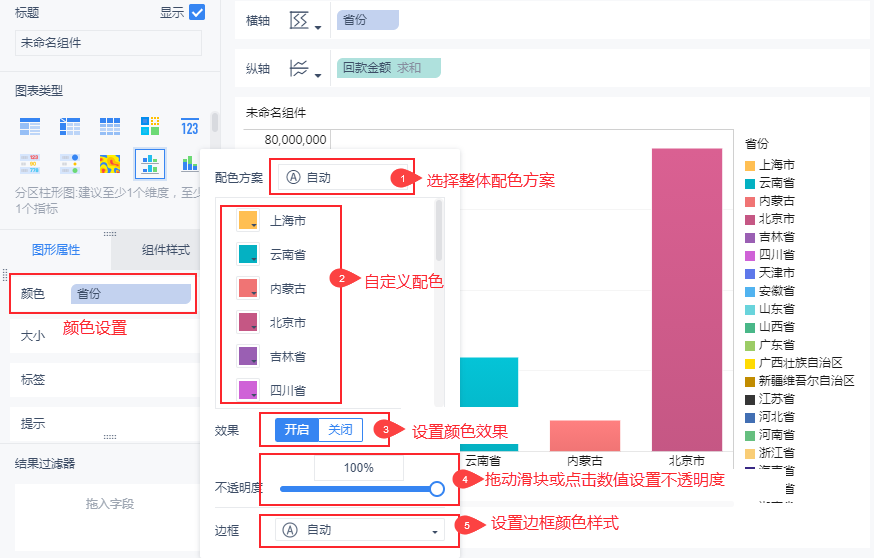Viewport: 874px width, 558px height.
Task: Open the 云南省 color swatch dropdown
Action: tap(248, 254)
